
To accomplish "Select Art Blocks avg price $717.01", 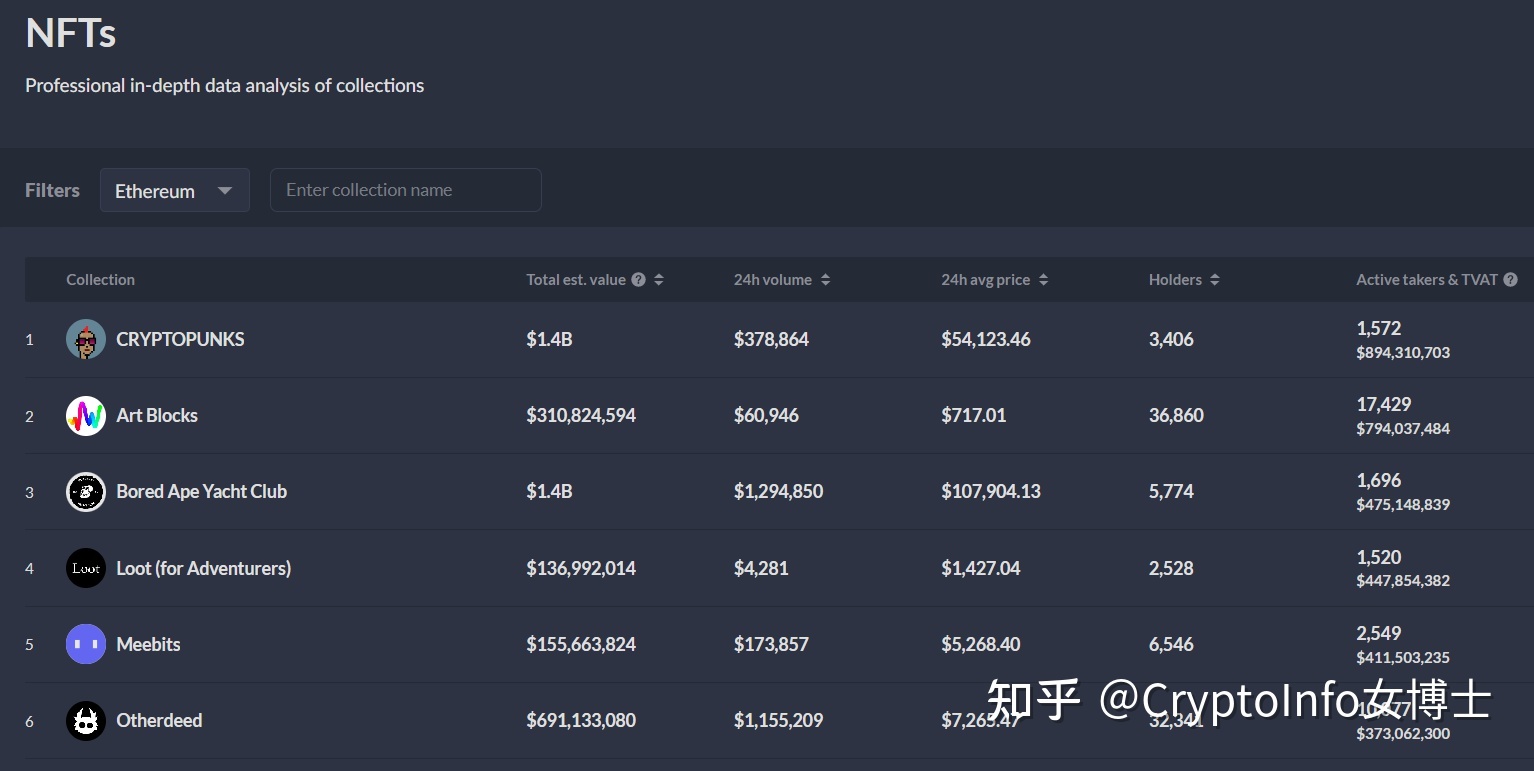I will [974, 416].
